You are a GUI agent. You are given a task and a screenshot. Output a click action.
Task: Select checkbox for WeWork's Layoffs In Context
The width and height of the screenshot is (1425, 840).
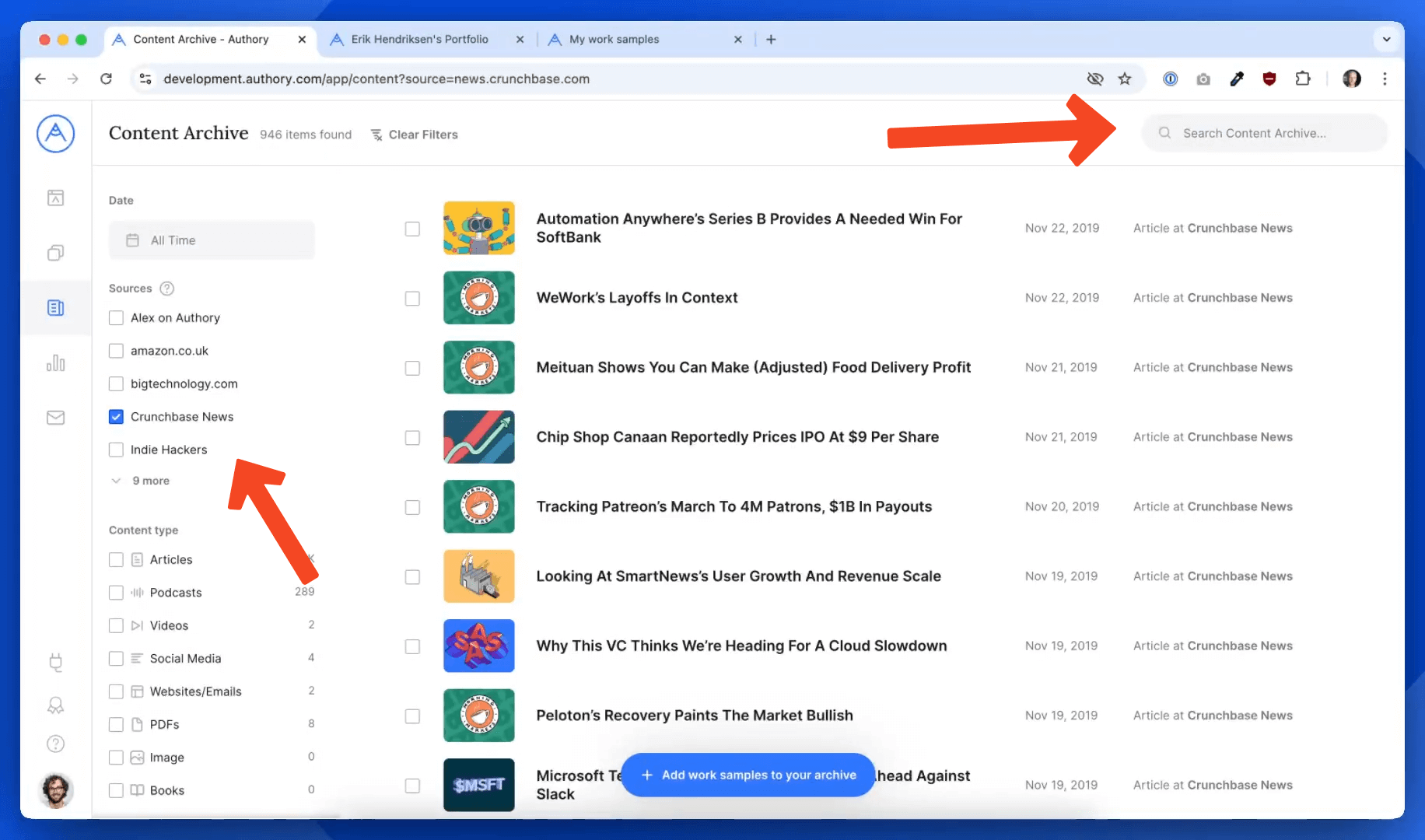pyautogui.click(x=412, y=299)
